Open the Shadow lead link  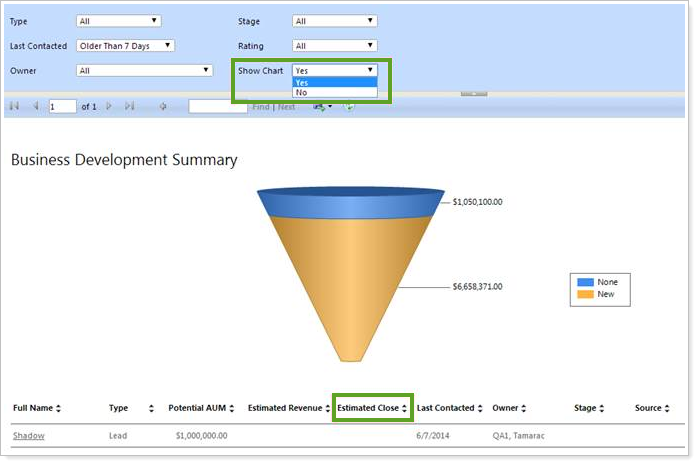click(28, 436)
